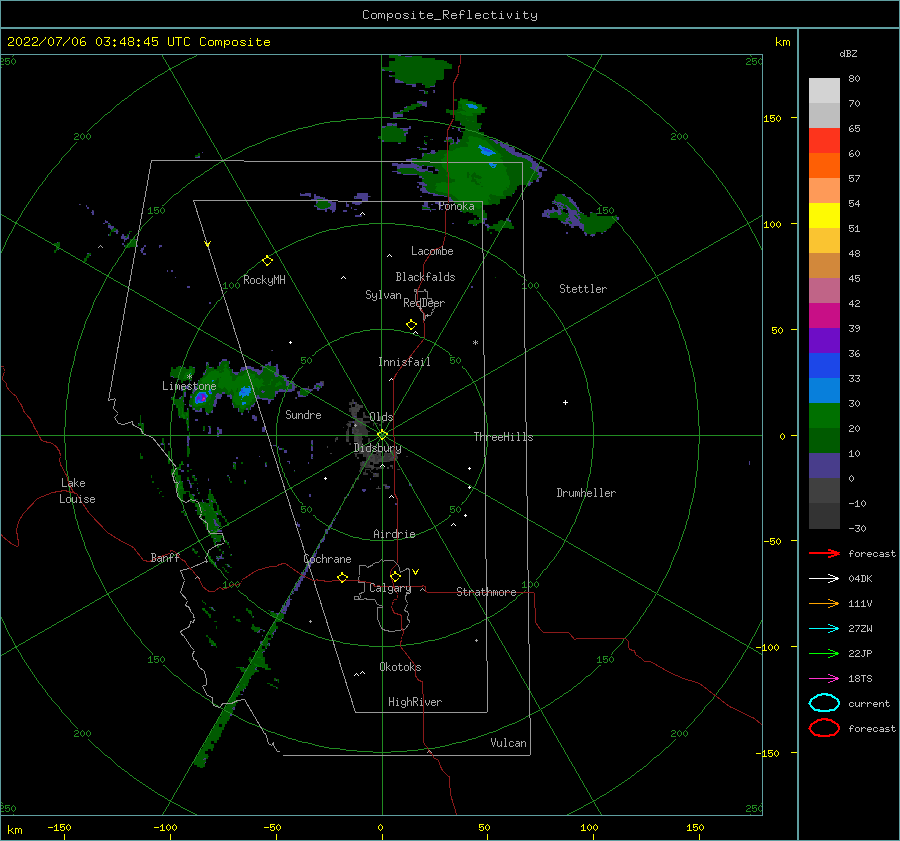The height and width of the screenshot is (841, 900).
Task: Click the Vulcan town label
Action: click(x=508, y=743)
